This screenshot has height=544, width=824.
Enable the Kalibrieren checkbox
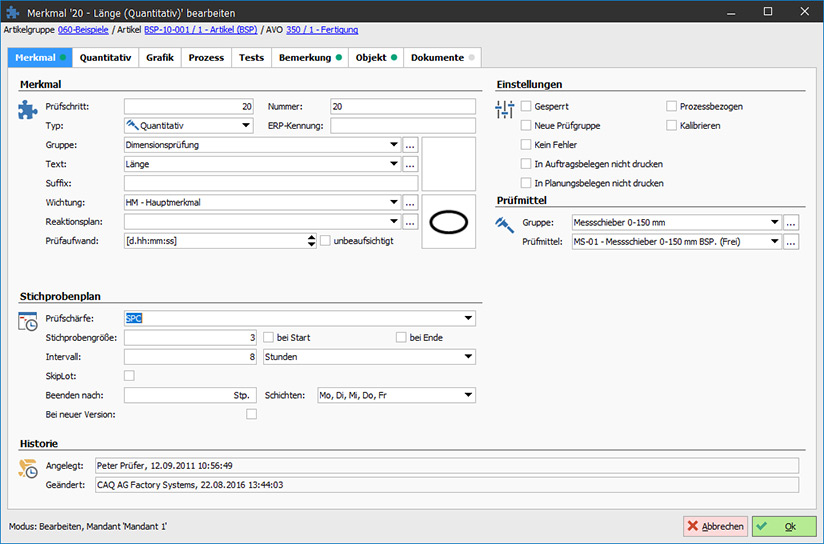[x=672, y=126]
